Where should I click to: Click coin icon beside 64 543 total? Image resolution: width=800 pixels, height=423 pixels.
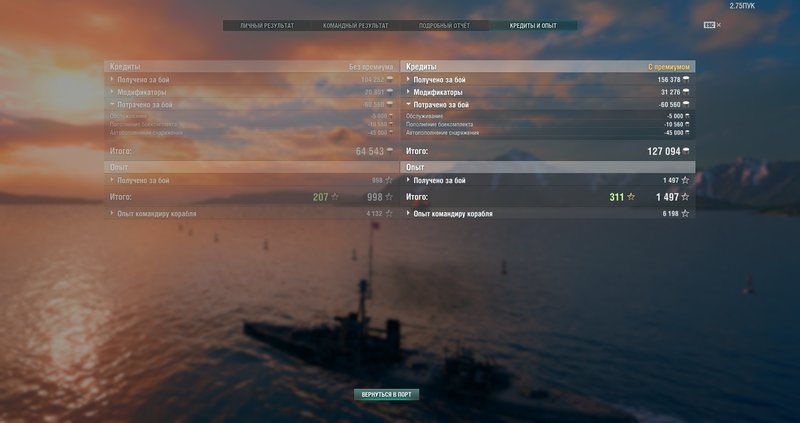(390, 151)
